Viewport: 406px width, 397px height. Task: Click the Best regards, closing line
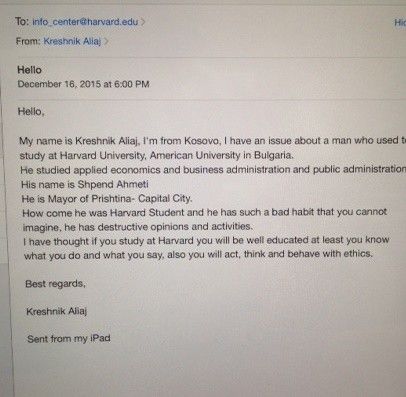click(x=56, y=284)
